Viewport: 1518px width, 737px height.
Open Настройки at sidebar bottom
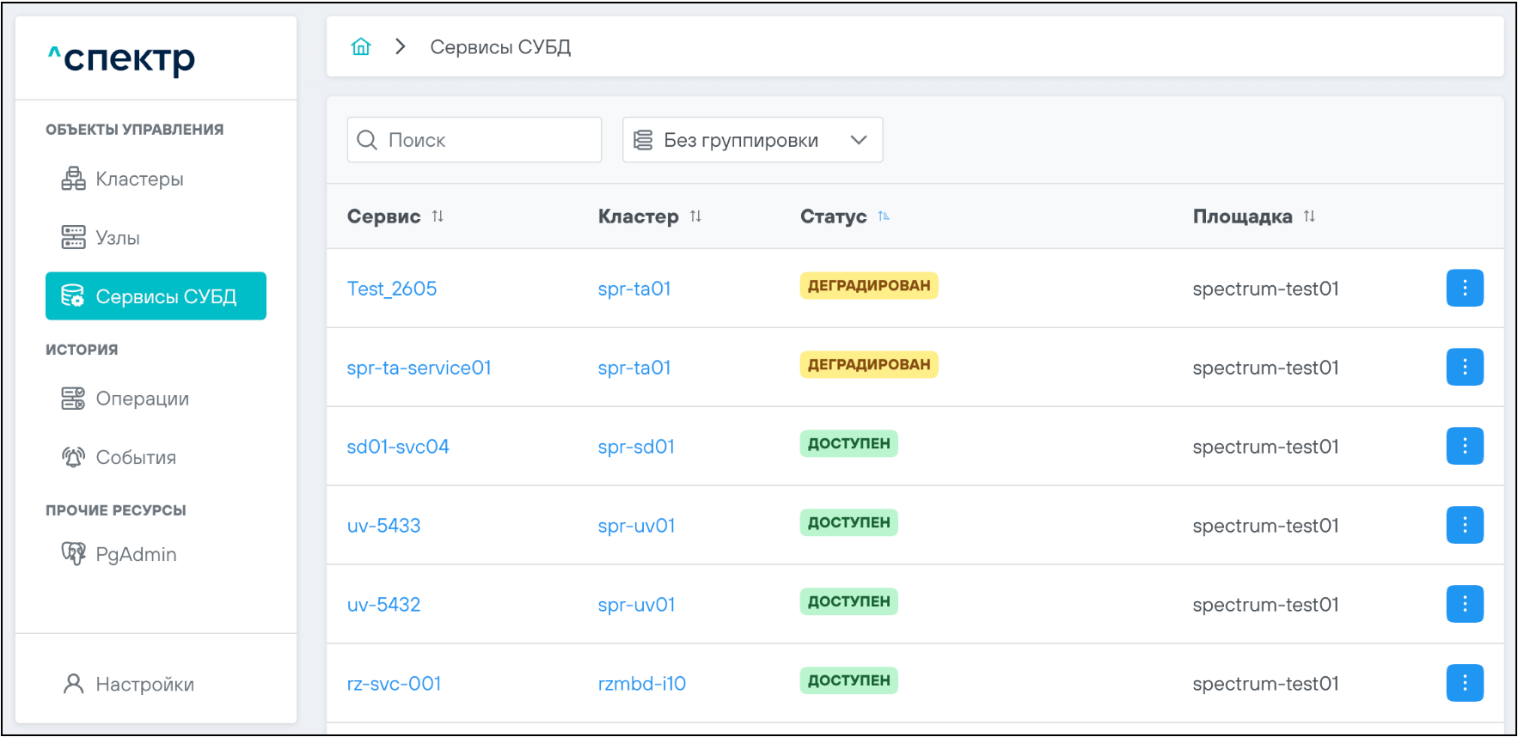pos(144,685)
